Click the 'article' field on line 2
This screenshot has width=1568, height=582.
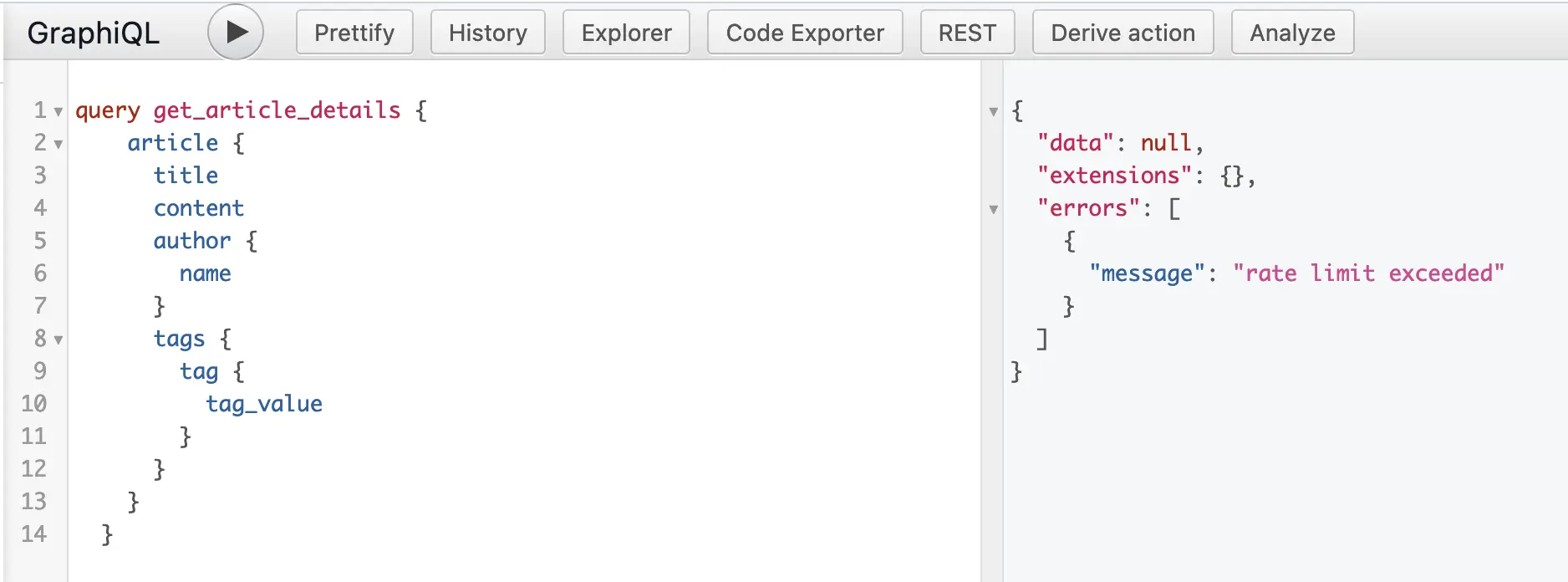[x=173, y=143]
